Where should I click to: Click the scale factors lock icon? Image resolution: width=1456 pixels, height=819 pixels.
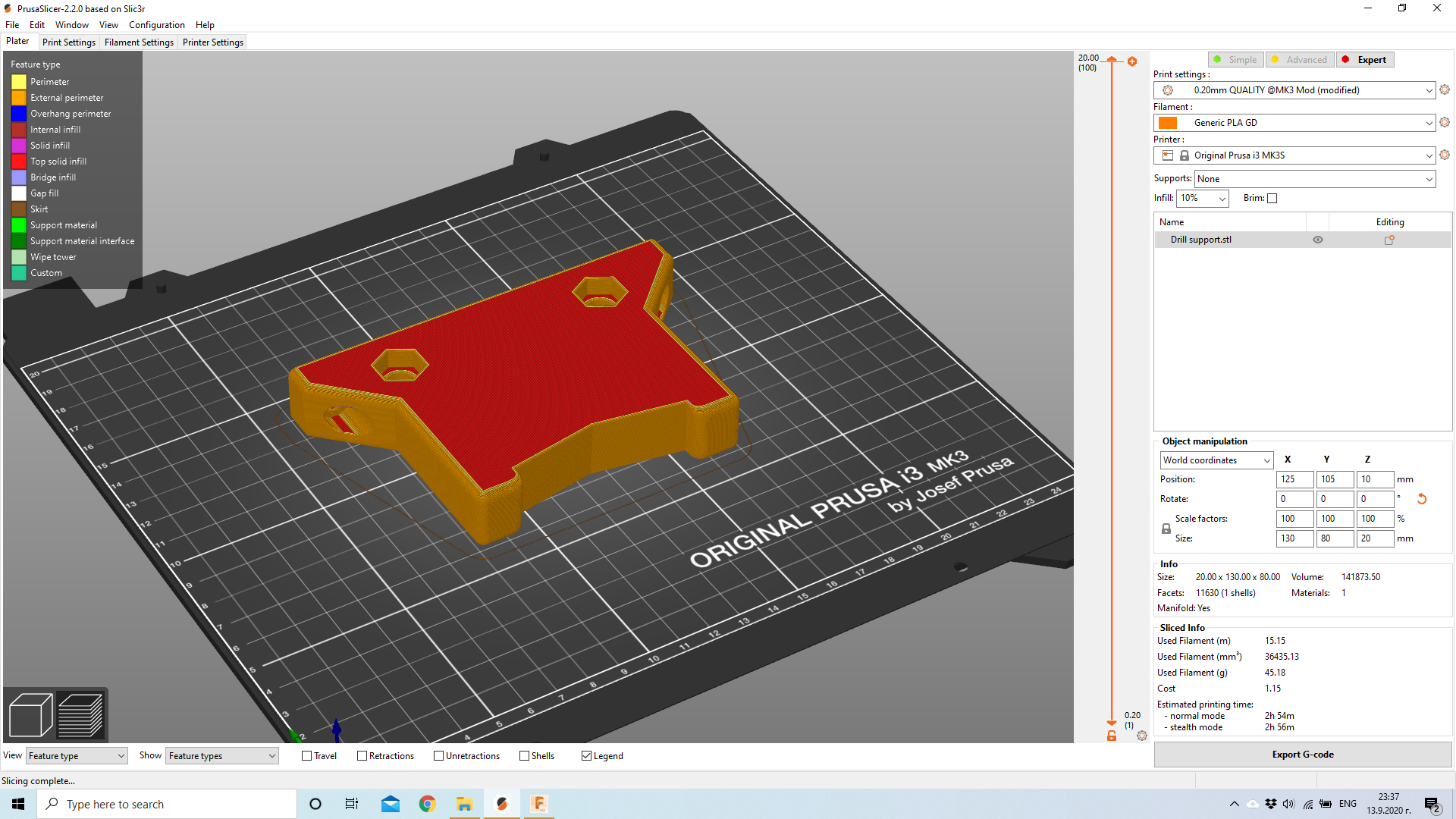tap(1166, 529)
